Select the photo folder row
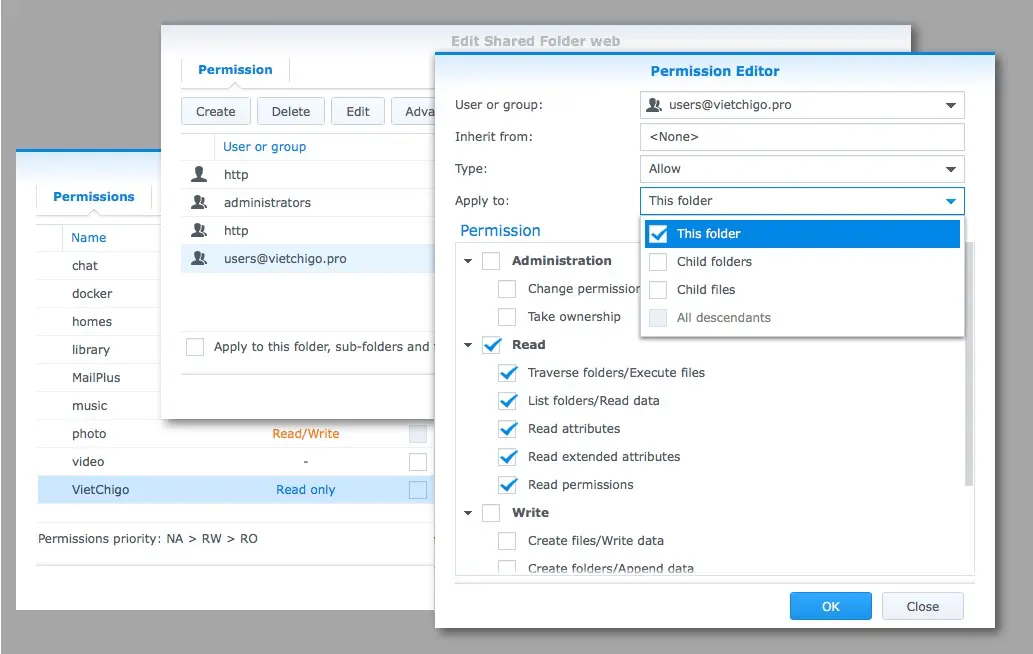Image resolution: width=1033 pixels, height=654 pixels. coord(236,433)
